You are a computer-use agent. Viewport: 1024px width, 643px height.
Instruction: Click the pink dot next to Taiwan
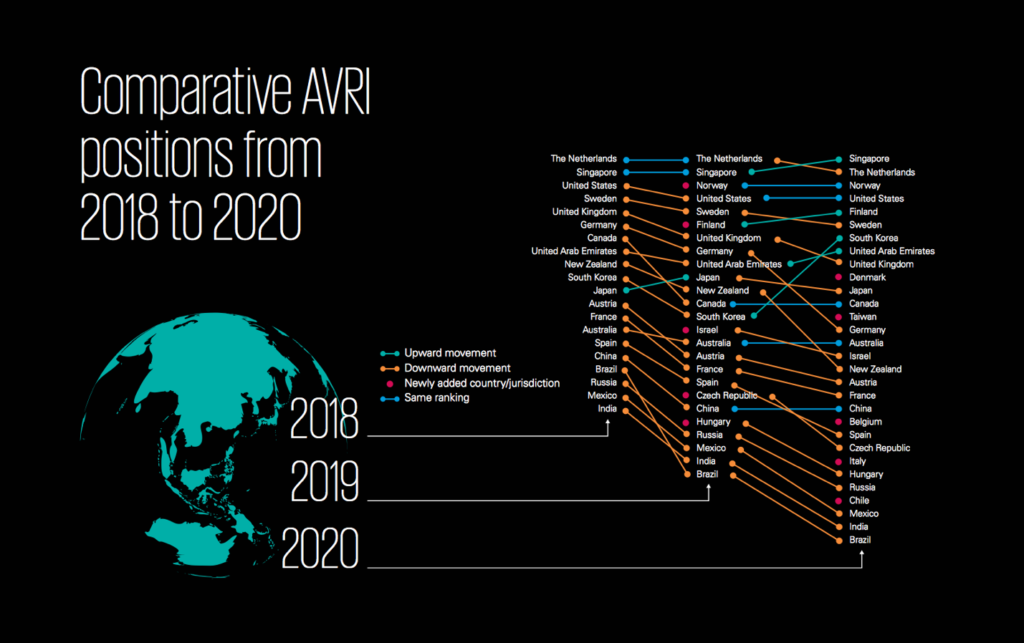pos(837,316)
